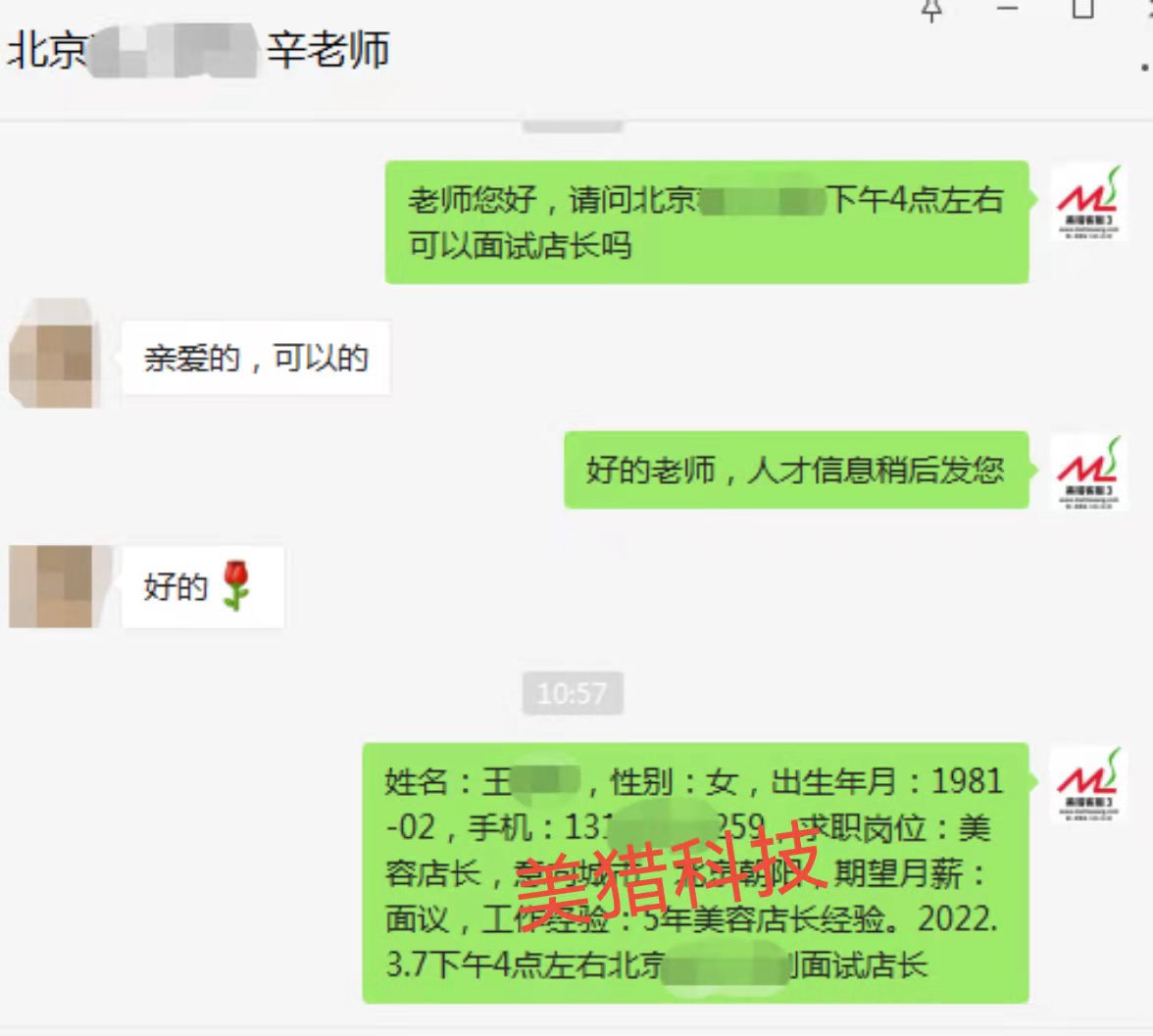This screenshot has height=1036, width=1153.
Task: Click the 1981 birth year text
Action: click(x=967, y=781)
